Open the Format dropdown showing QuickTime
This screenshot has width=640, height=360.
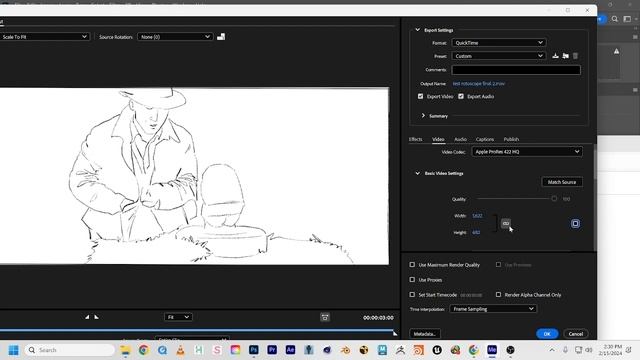pos(499,42)
